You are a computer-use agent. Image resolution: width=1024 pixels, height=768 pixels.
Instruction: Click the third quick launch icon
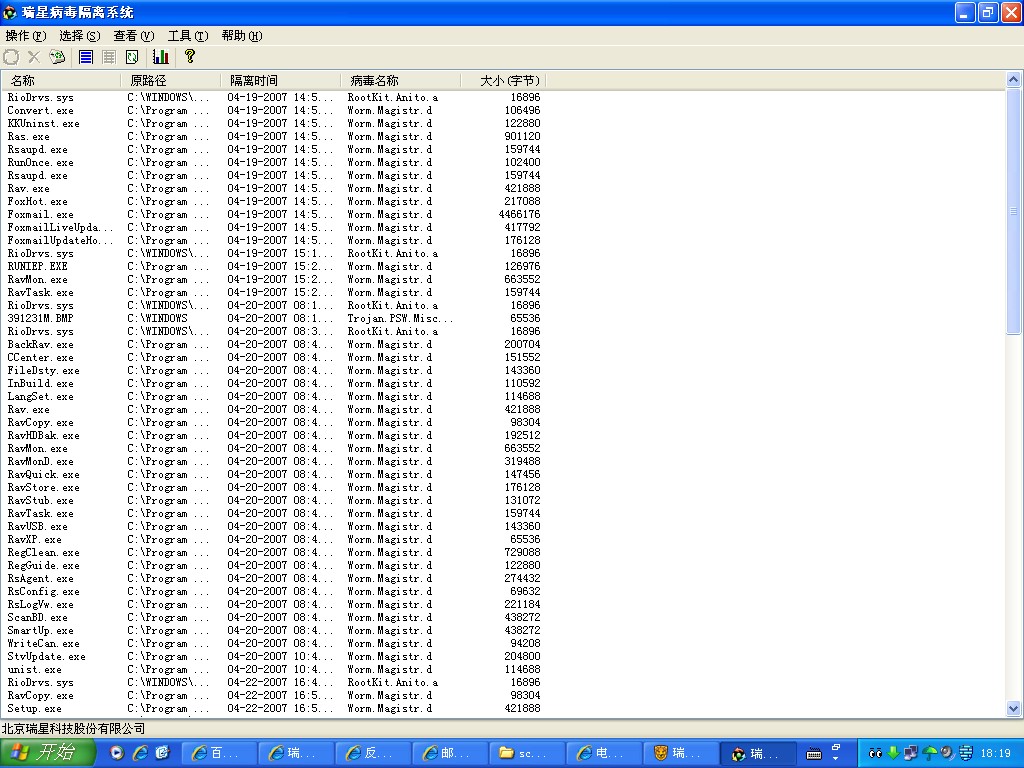(162, 753)
